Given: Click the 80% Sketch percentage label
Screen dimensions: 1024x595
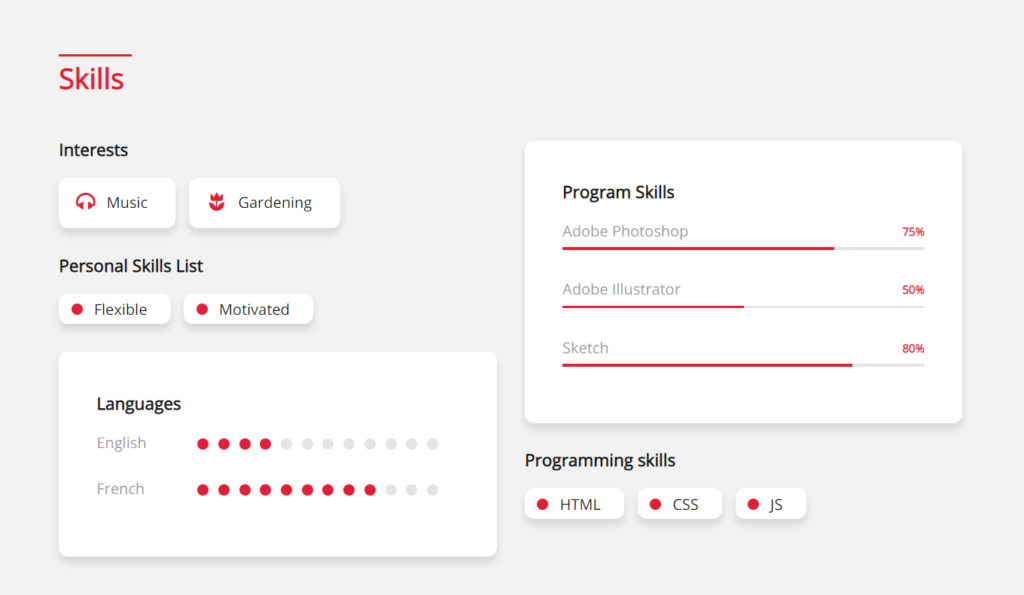Looking at the screenshot, I should pyautogui.click(x=913, y=349).
